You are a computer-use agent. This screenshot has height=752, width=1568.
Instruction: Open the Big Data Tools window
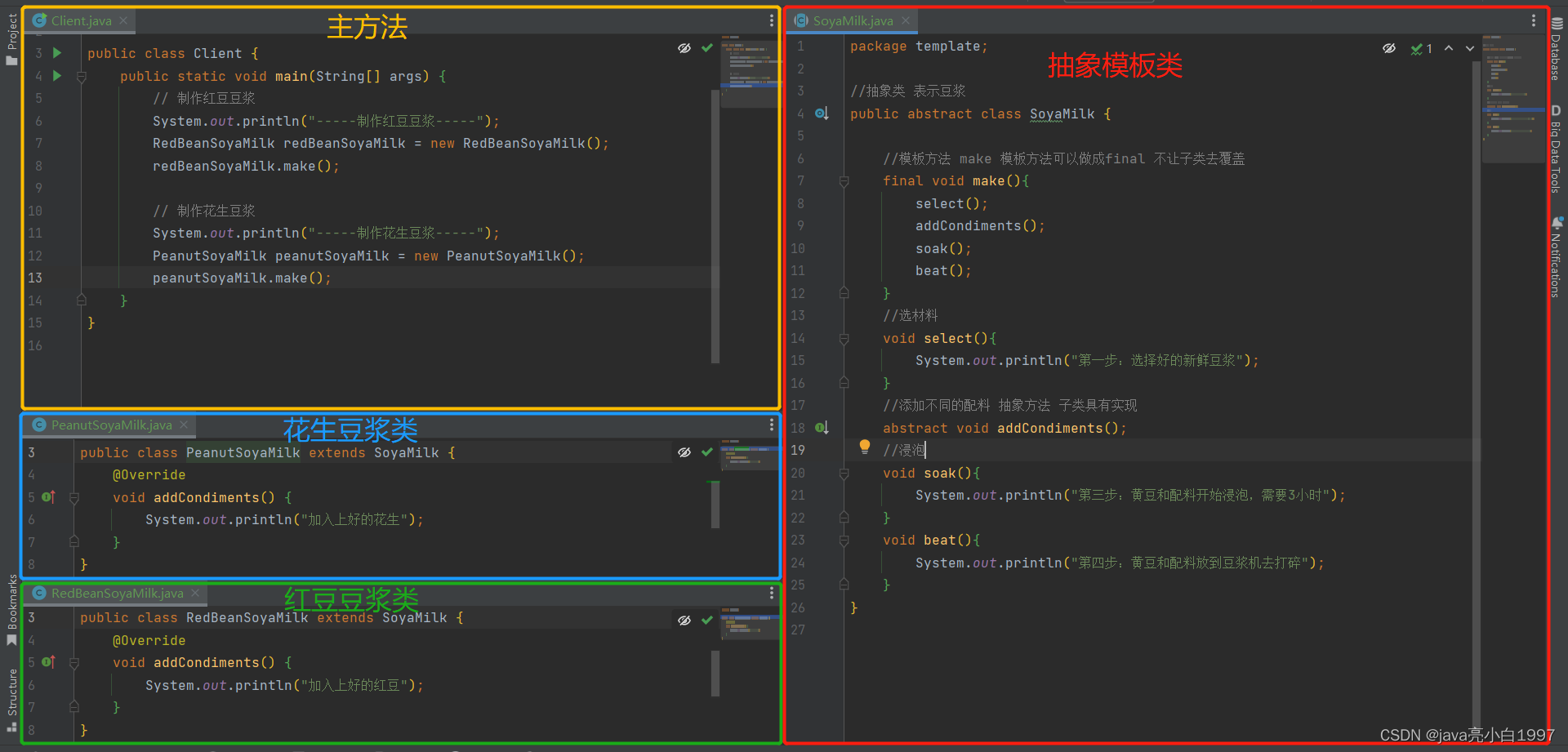click(1557, 149)
